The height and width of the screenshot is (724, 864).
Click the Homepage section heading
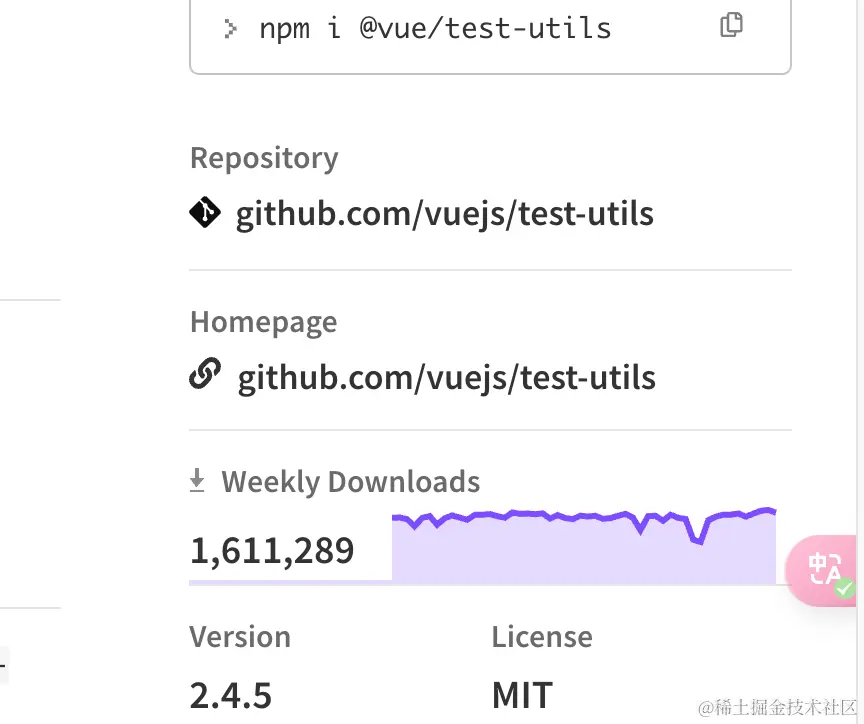click(x=263, y=322)
